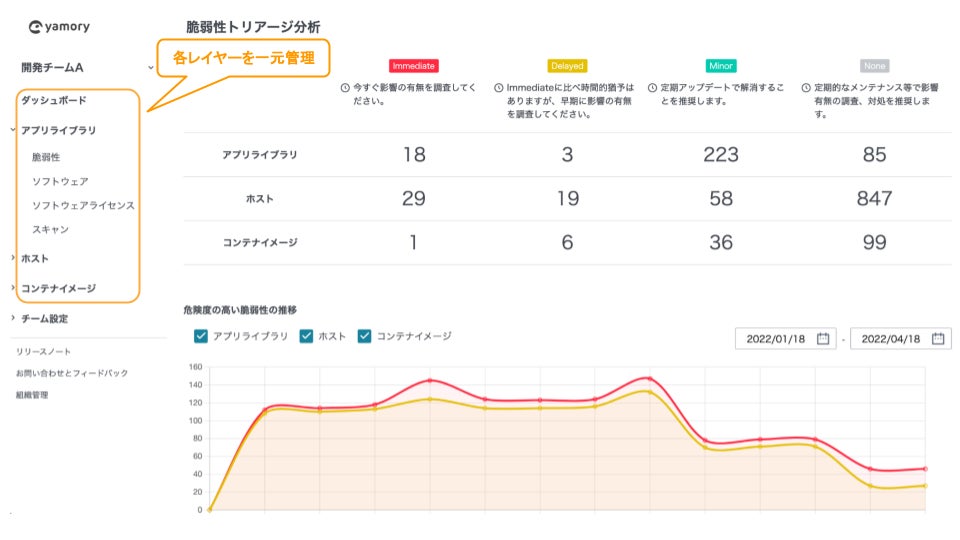Click the red Immediate badge

413,66
